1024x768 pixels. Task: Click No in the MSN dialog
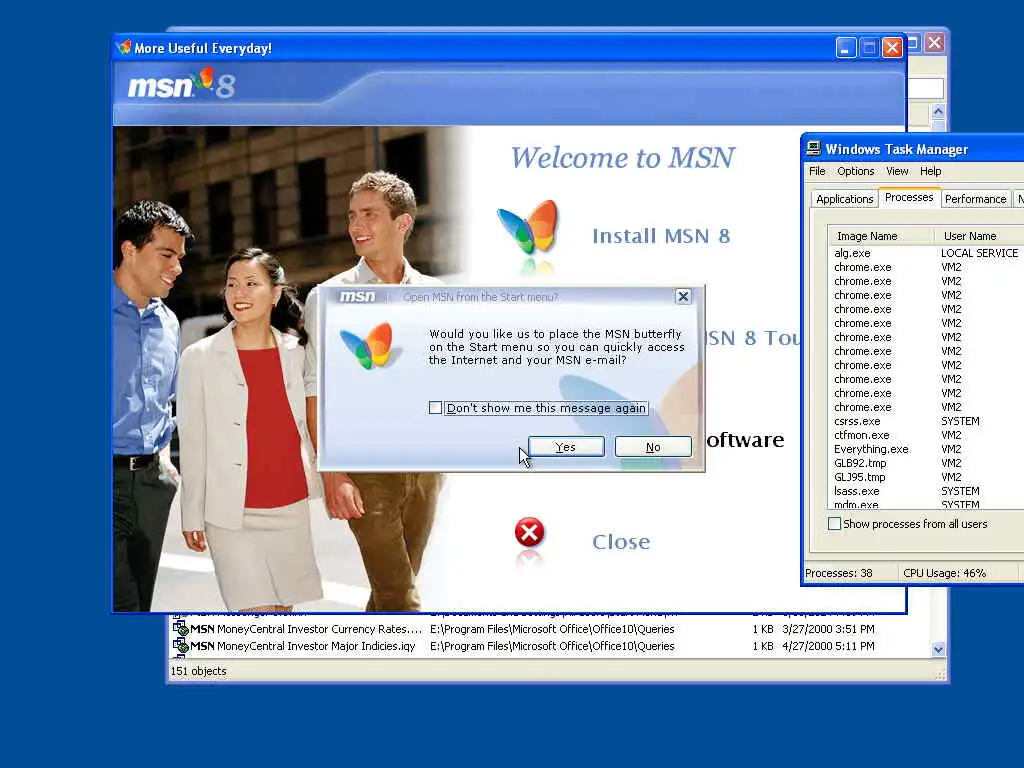pos(653,447)
